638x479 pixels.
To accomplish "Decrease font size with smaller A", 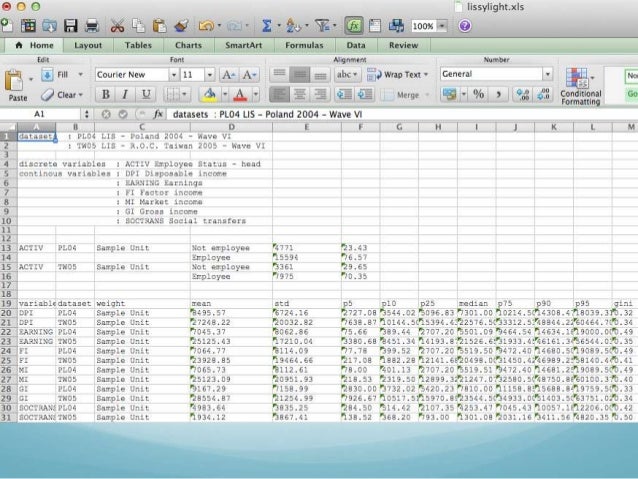I will (x=249, y=74).
